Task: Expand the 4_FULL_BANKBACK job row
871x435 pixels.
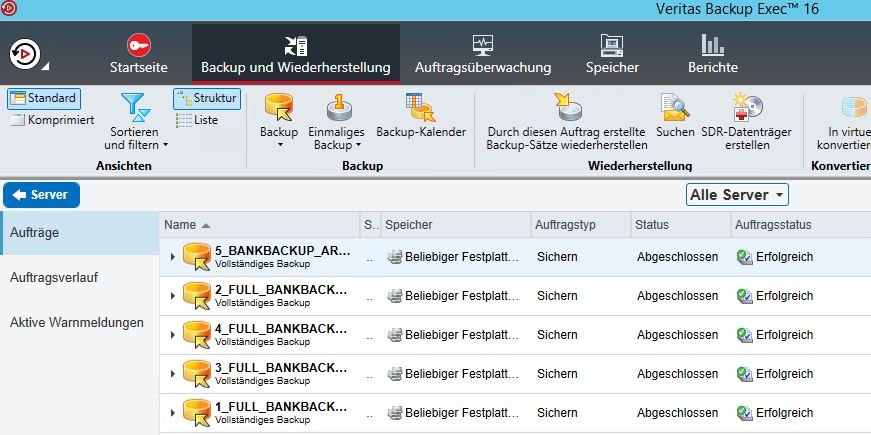Action: click(x=172, y=334)
